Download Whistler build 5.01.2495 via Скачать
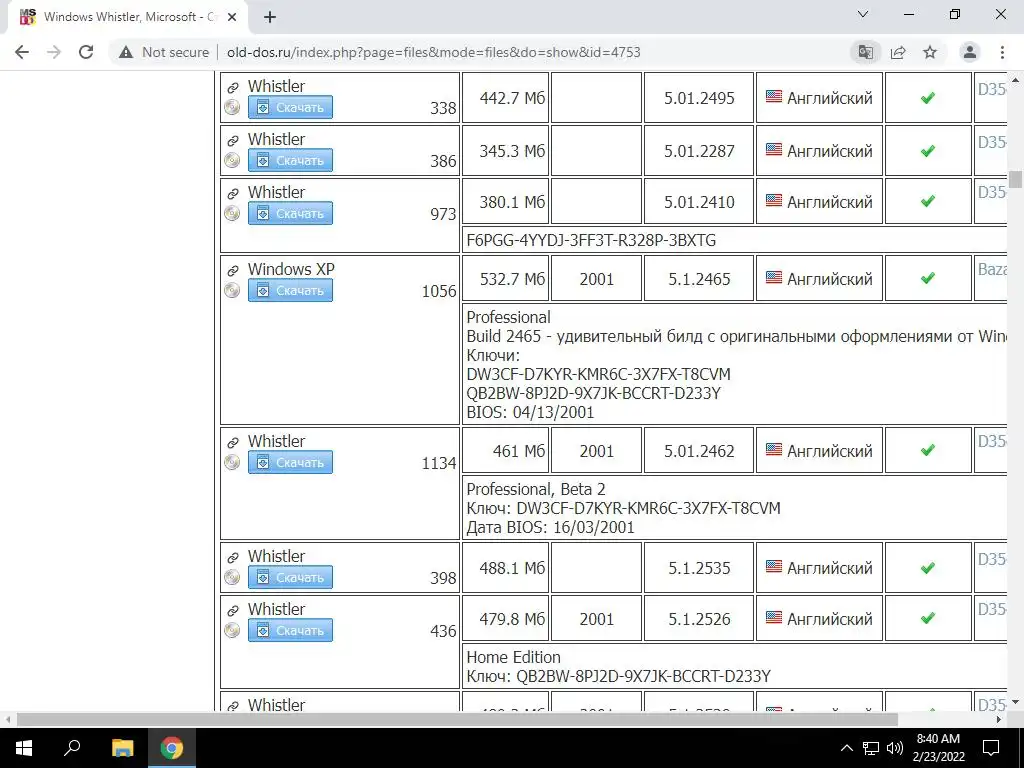 (290, 107)
